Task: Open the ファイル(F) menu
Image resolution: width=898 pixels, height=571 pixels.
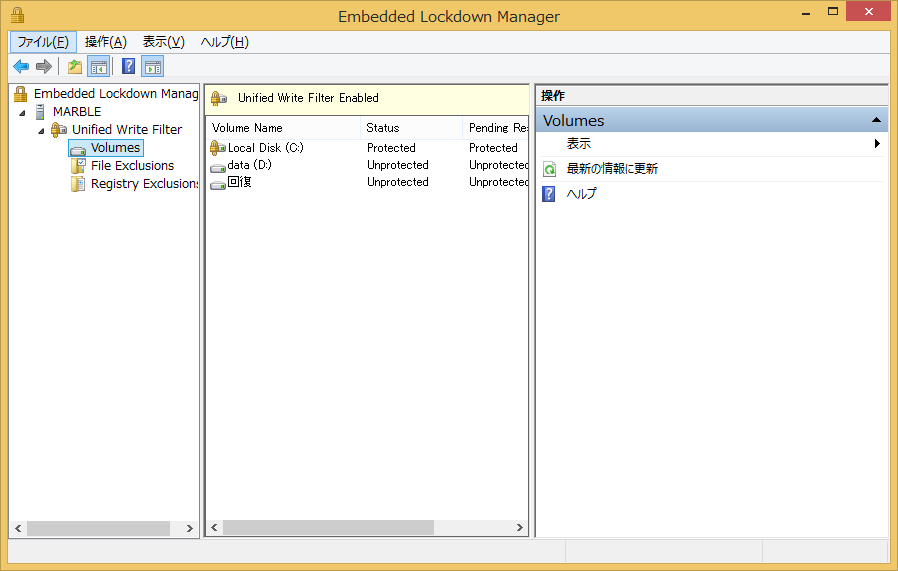Action: coord(43,42)
